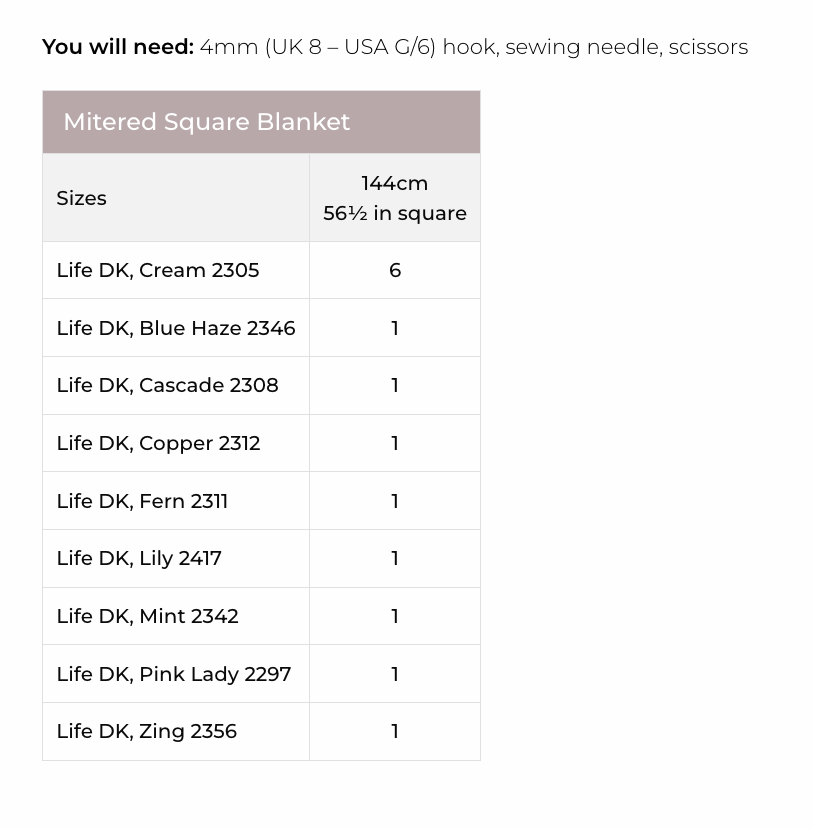Select the "Life DK, Copper 2312" row
This screenshot has width=814, height=830.
158,443
